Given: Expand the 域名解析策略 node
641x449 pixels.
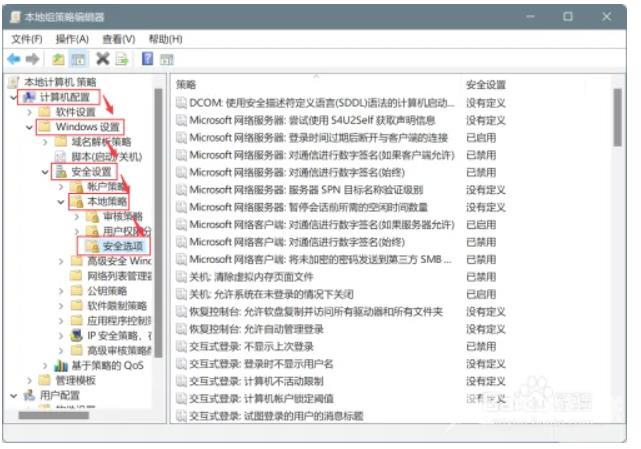Looking at the screenshot, I should [x=45, y=142].
